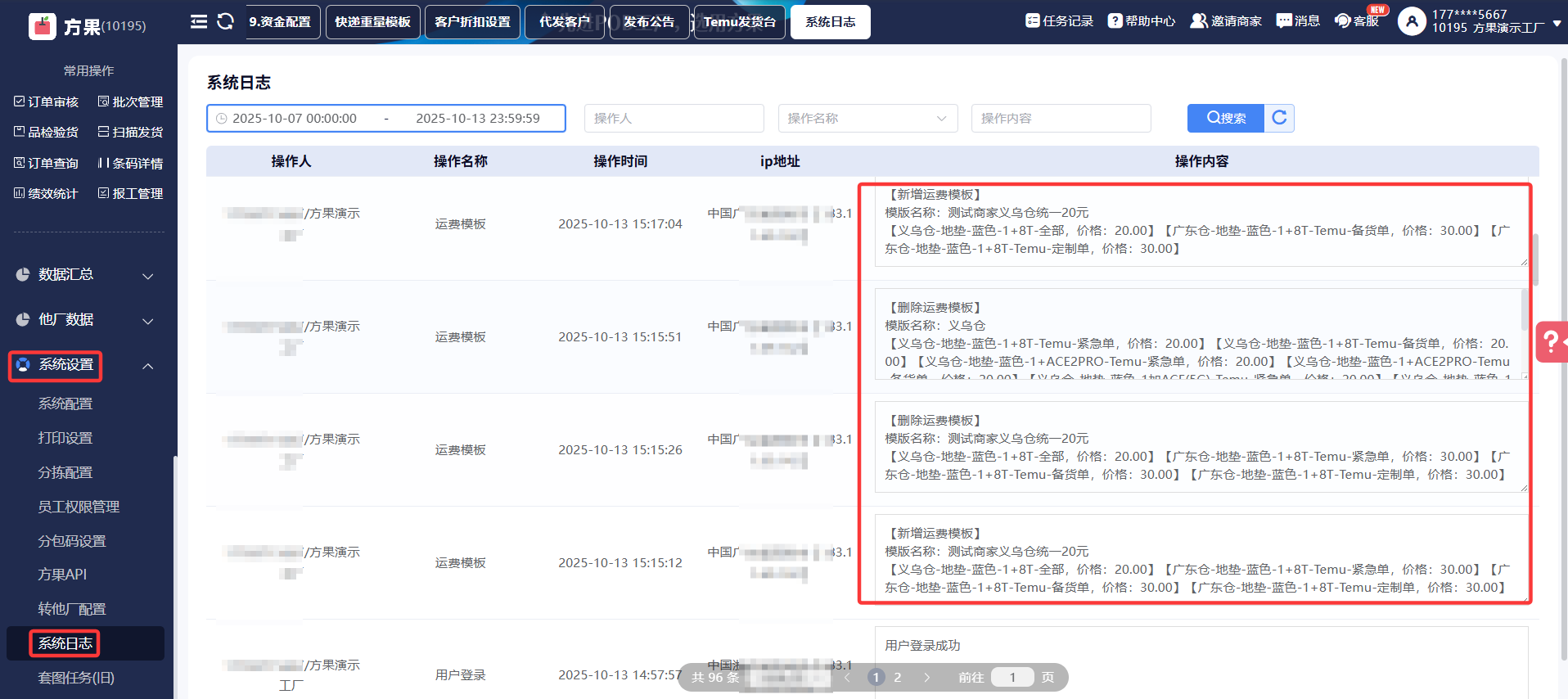Open 系统日志 in the sidebar
The width and height of the screenshot is (1568, 699).
pos(65,643)
